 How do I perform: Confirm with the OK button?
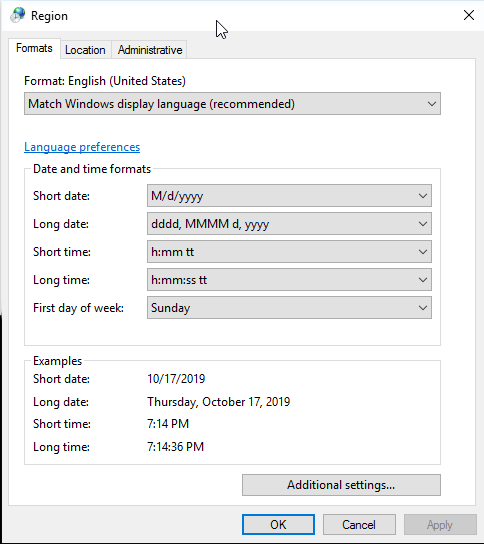tap(278, 525)
